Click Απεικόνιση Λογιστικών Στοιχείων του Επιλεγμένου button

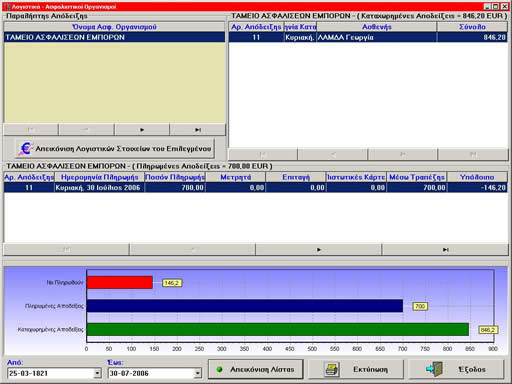click(115, 149)
